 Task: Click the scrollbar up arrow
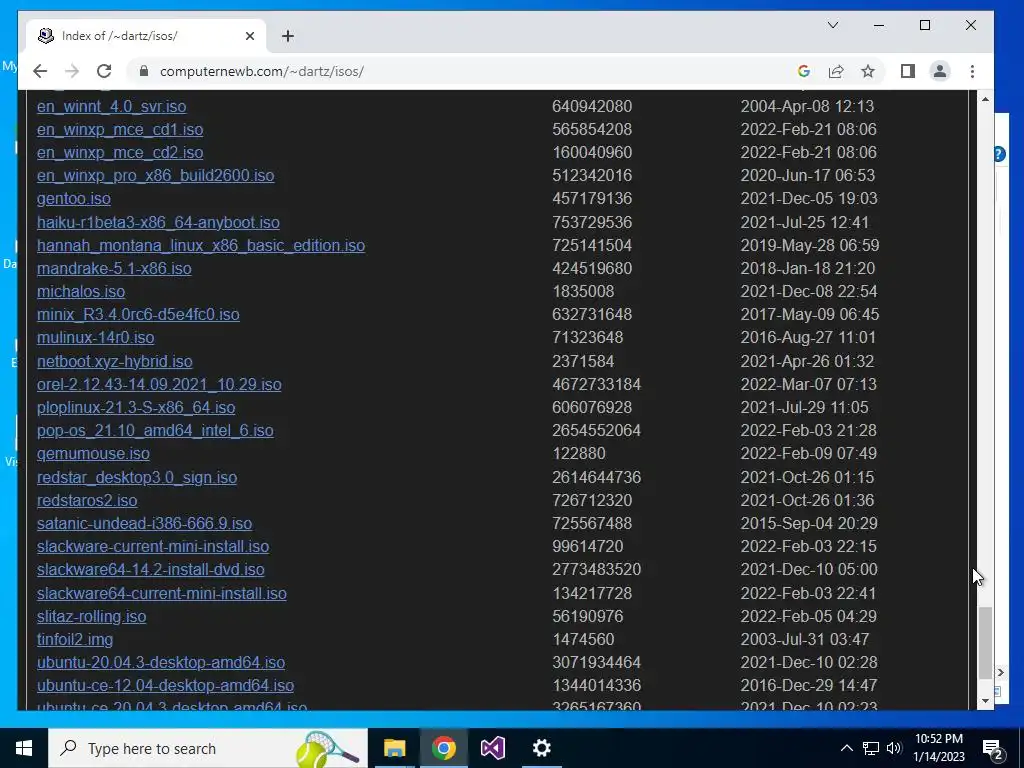[985, 99]
